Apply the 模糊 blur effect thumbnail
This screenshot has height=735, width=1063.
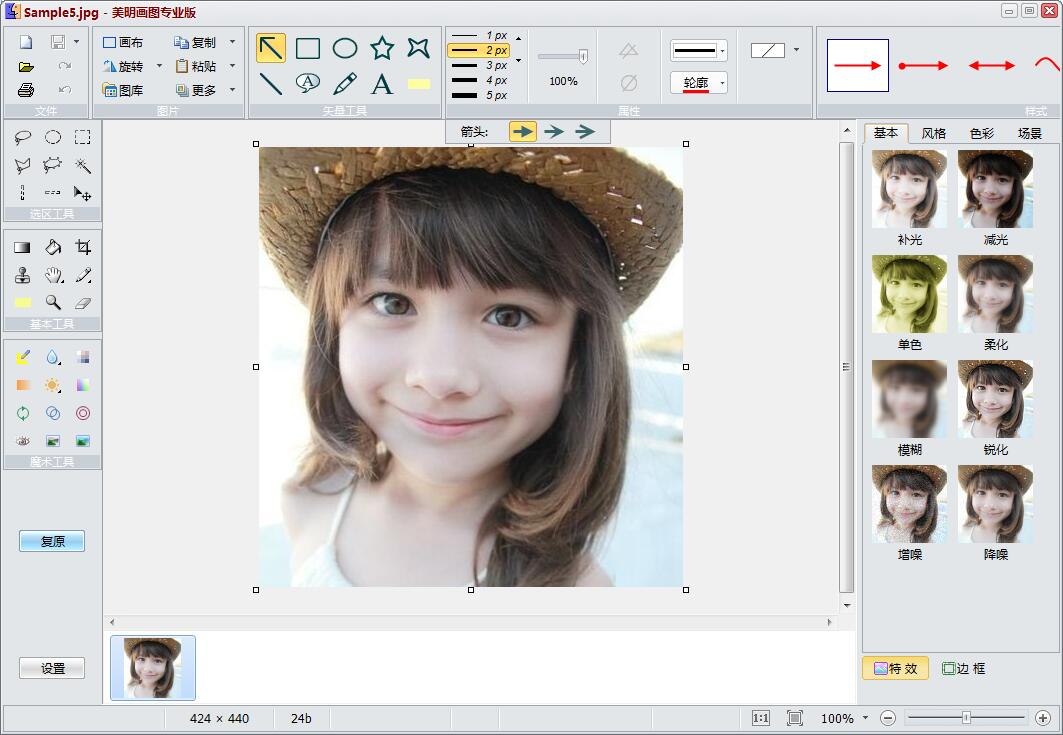point(909,398)
